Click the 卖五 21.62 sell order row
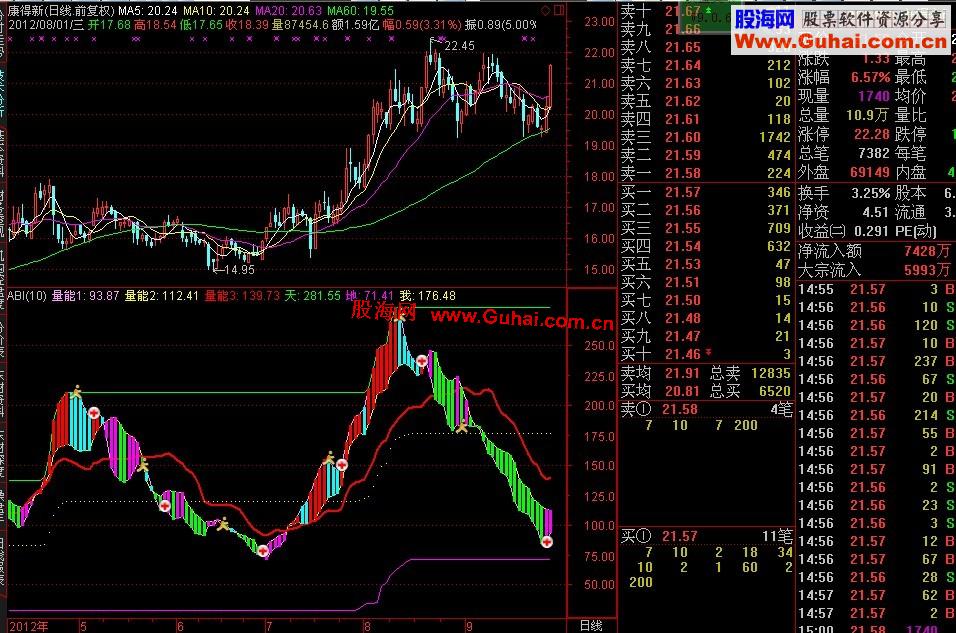The image size is (956, 633). click(x=705, y=101)
